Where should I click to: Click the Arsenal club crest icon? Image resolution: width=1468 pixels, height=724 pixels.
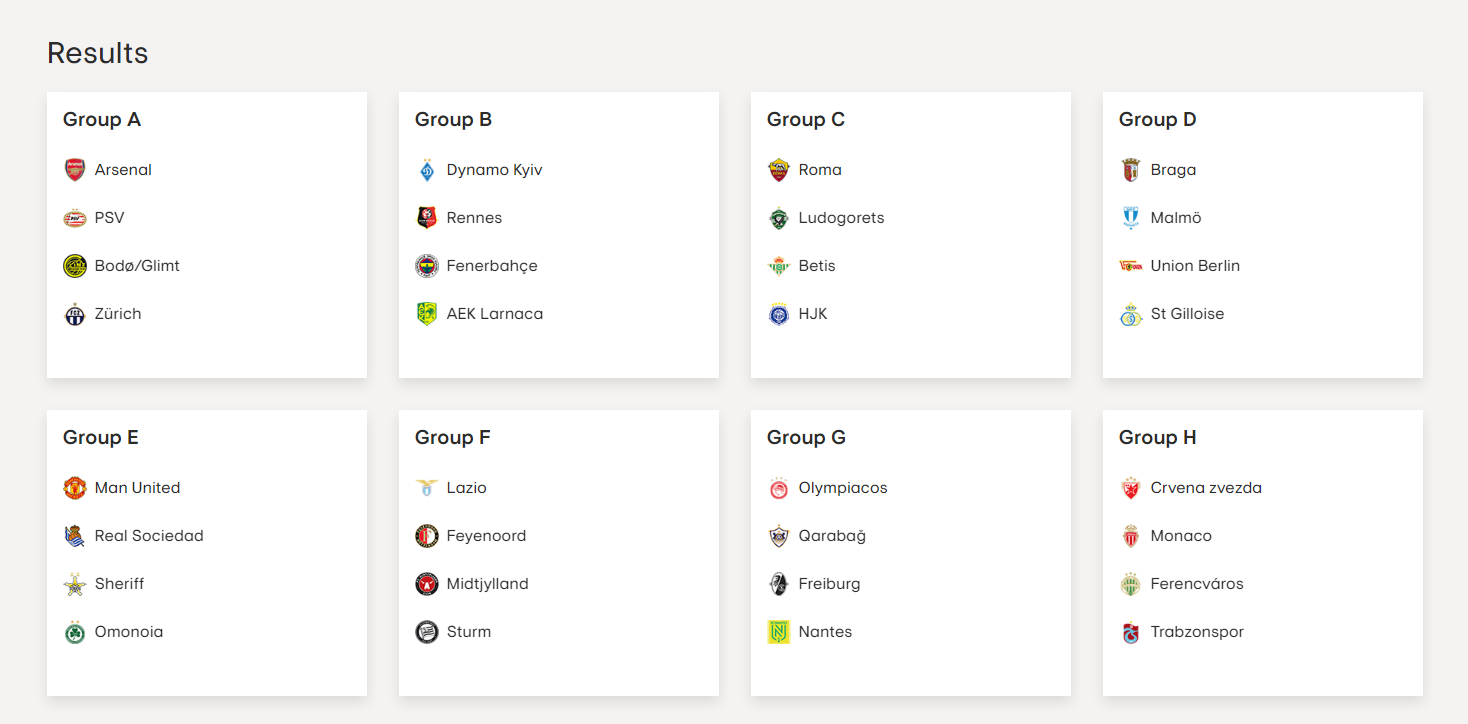pyautogui.click(x=75, y=170)
